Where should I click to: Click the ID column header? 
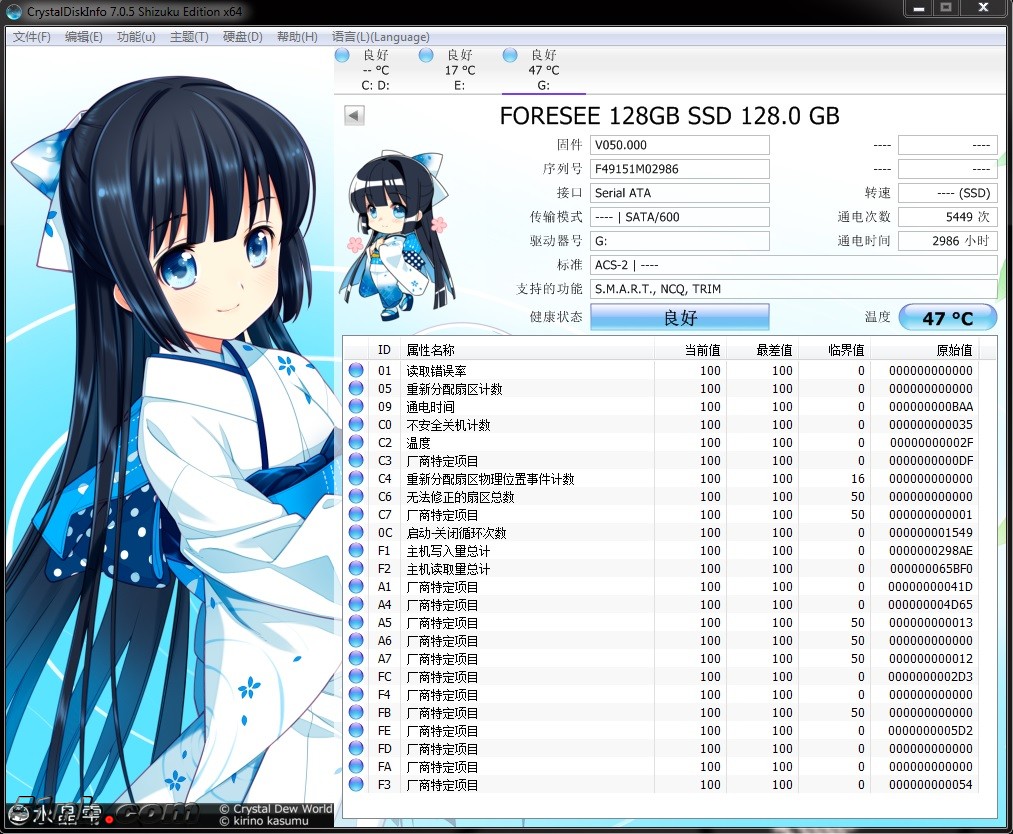coord(384,349)
